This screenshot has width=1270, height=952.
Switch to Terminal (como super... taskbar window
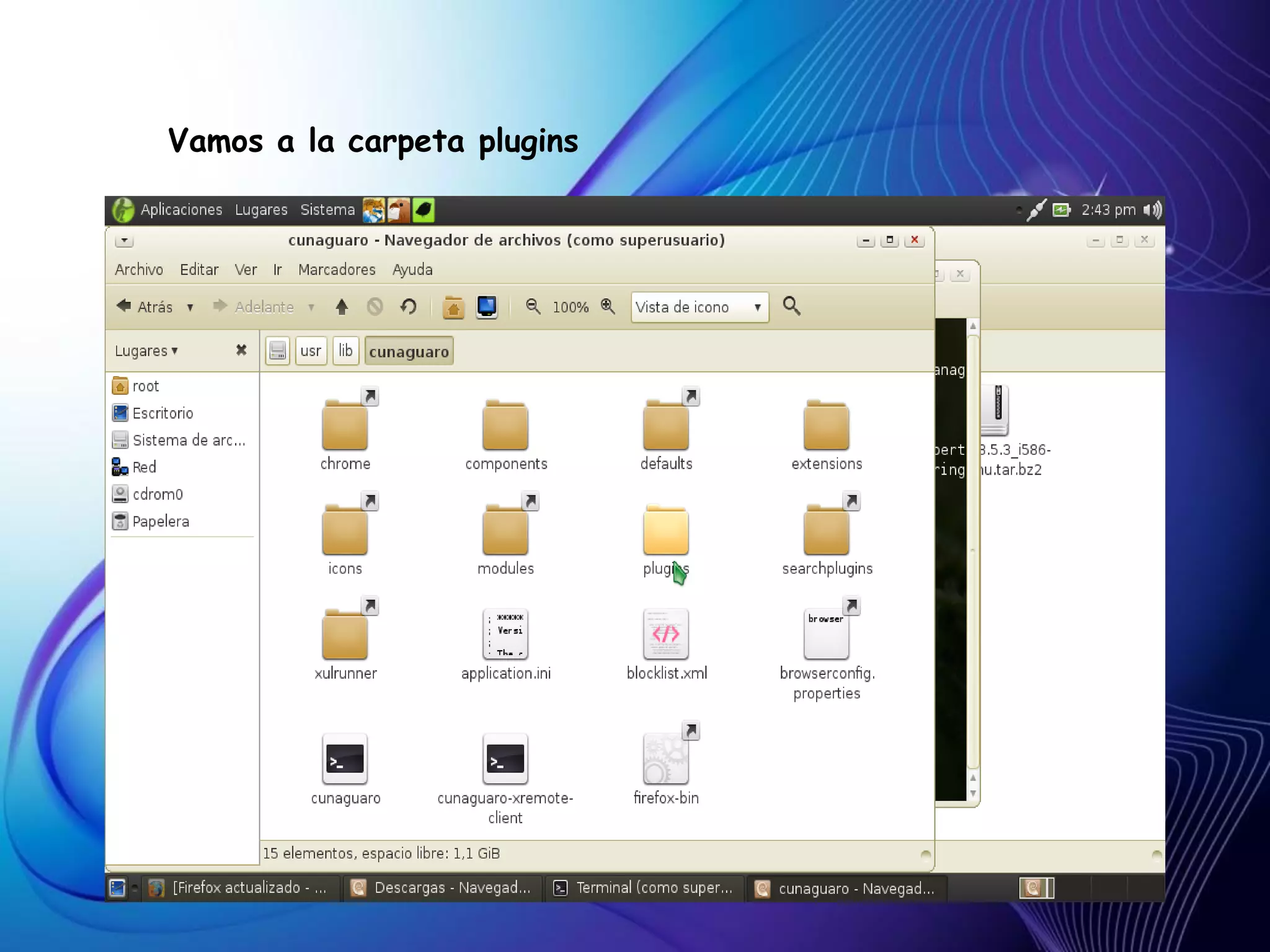(x=645, y=888)
